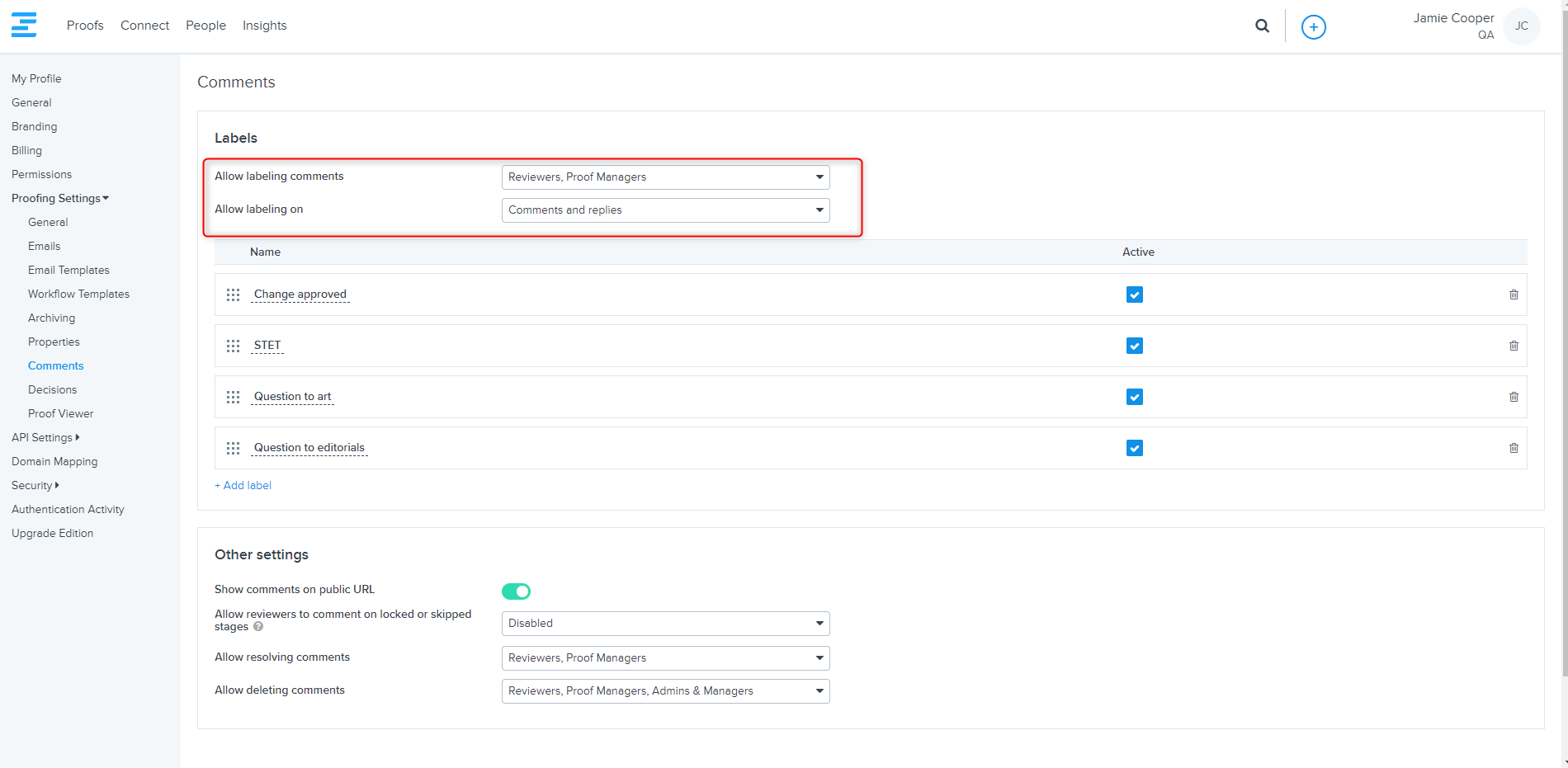Open Allow labeling on dropdown
Image resolution: width=1568 pixels, height=768 pixels.
pyautogui.click(x=665, y=210)
